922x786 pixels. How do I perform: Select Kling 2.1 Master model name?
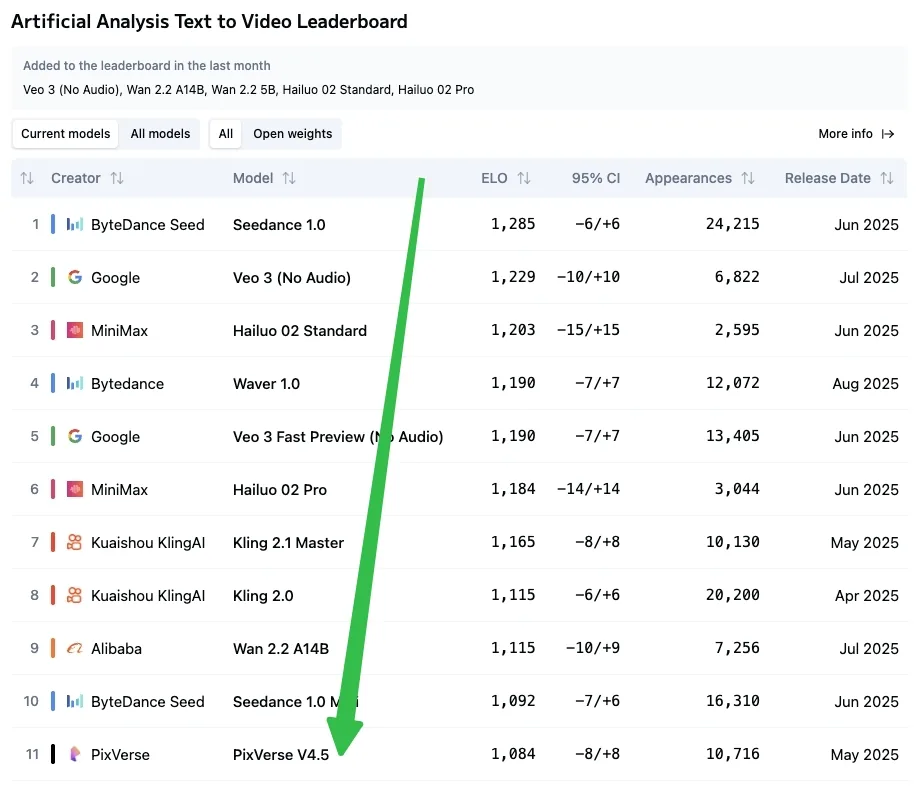[x=288, y=542]
